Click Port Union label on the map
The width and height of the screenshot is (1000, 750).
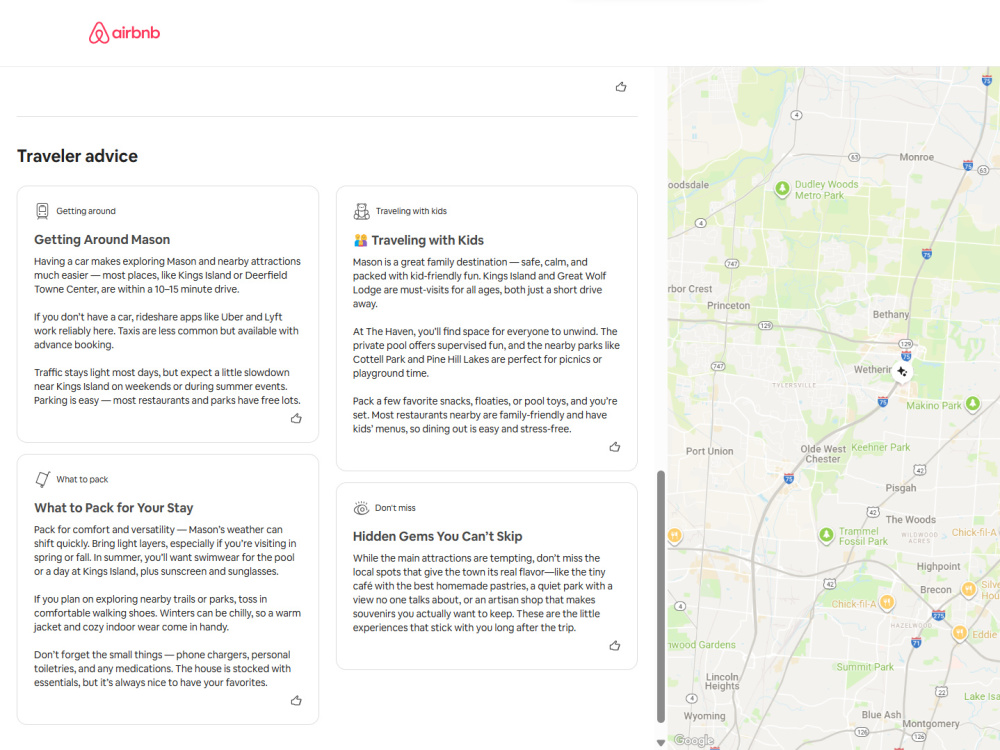[709, 452]
